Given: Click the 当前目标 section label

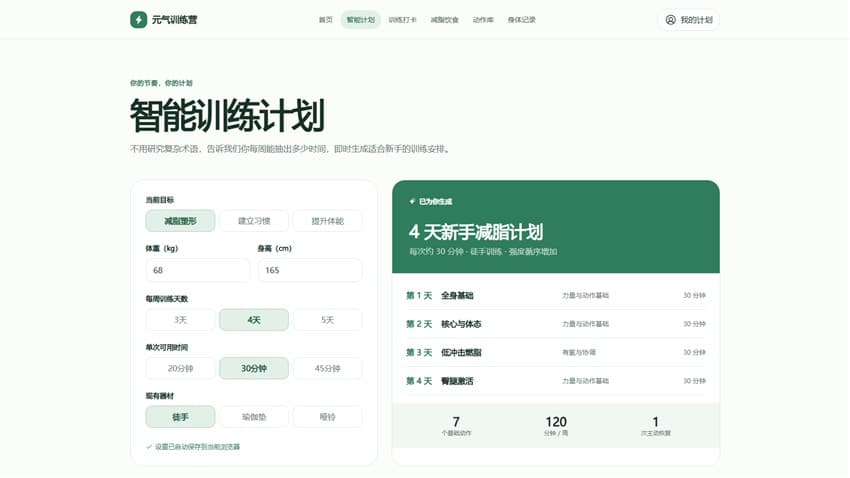Looking at the screenshot, I should pyautogui.click(x=159, y=200).
